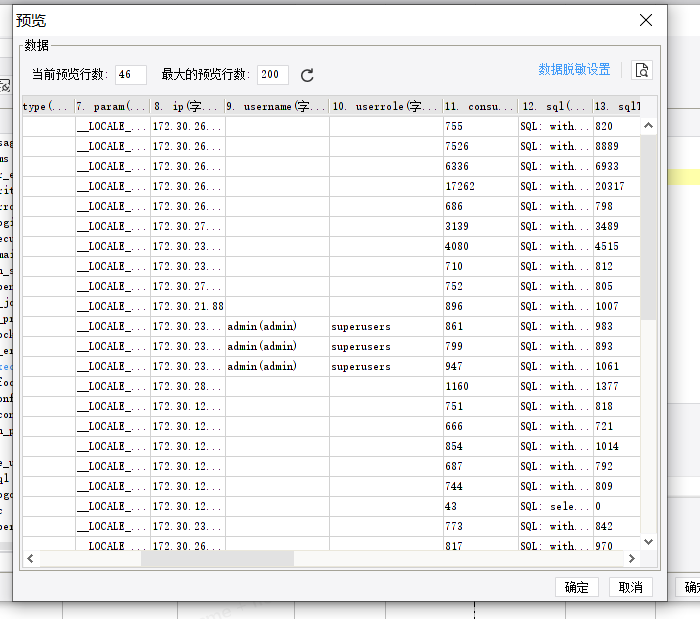Focus the 最大的预览行数 input field
The image size is (700, 619).
coord(272,75)
